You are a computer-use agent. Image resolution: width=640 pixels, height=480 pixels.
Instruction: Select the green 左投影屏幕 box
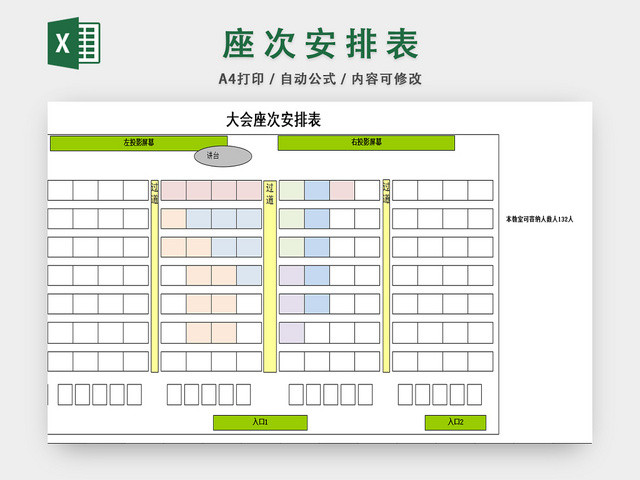[139, 143]
